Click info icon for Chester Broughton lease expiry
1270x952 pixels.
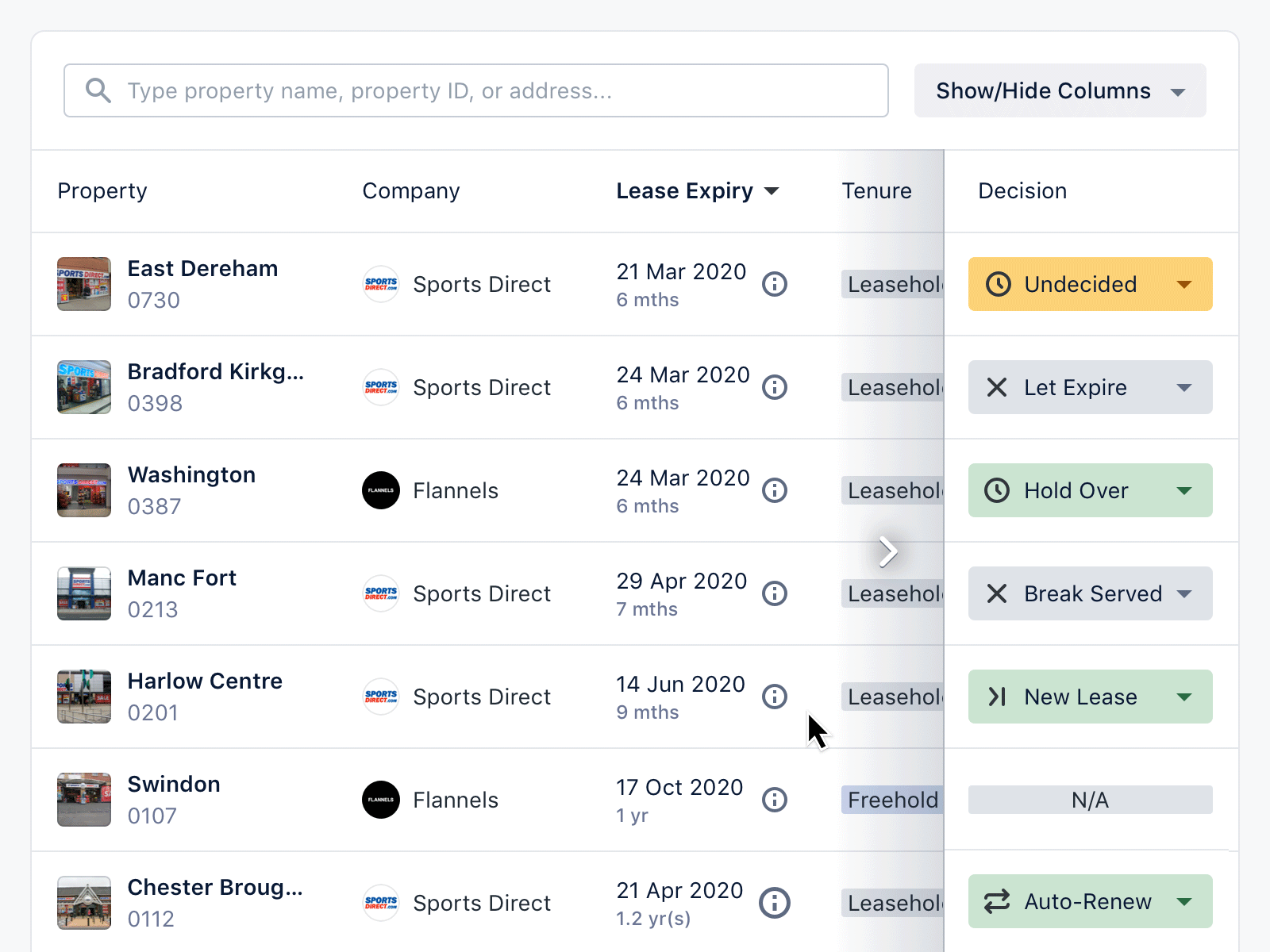(774, 903)
